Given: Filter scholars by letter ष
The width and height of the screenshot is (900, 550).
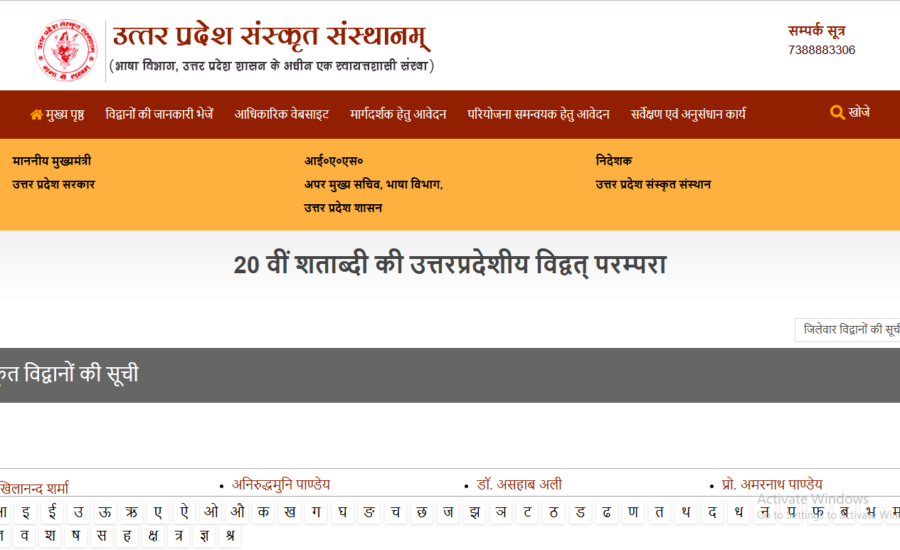Looking at the screenshot, I should [76, 536].
